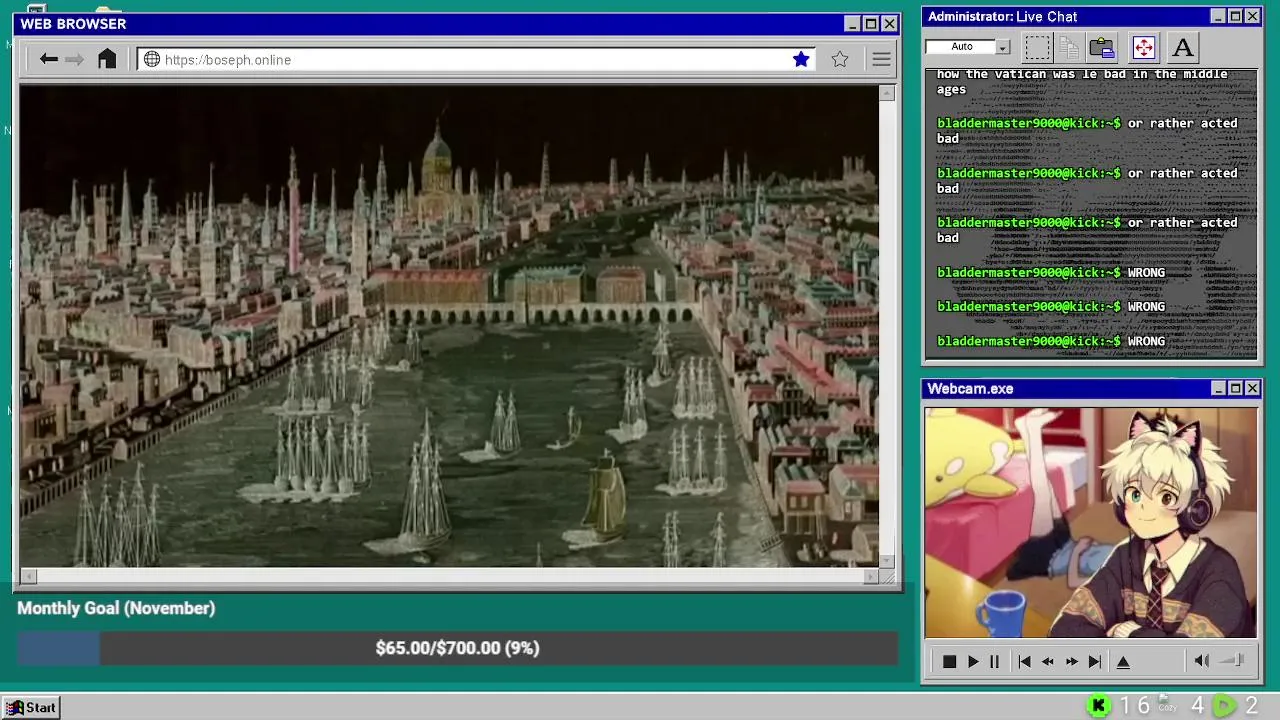Start playback in Webcam.exe
Screen dimensions: 1280x720
click(972, 661)
